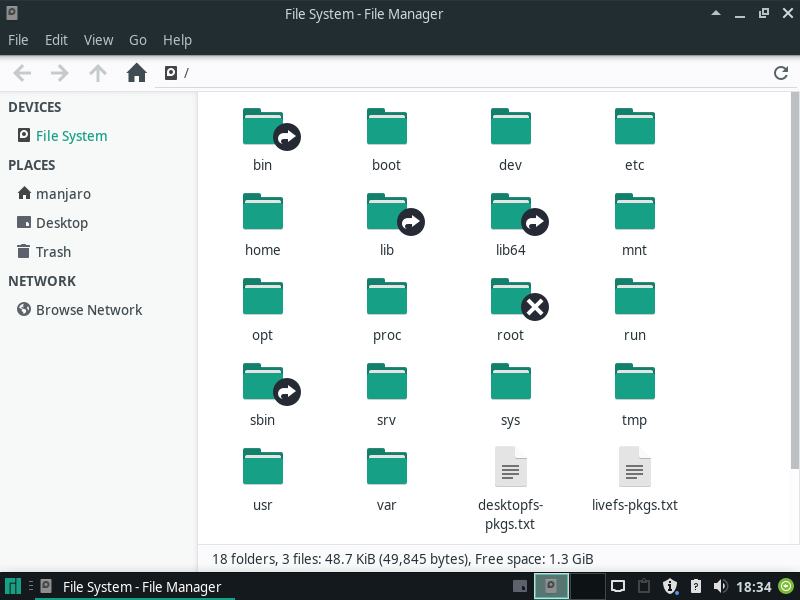Open the Manjaro application menu
Viewport: 800px width, 600px height.
[13, 587]
